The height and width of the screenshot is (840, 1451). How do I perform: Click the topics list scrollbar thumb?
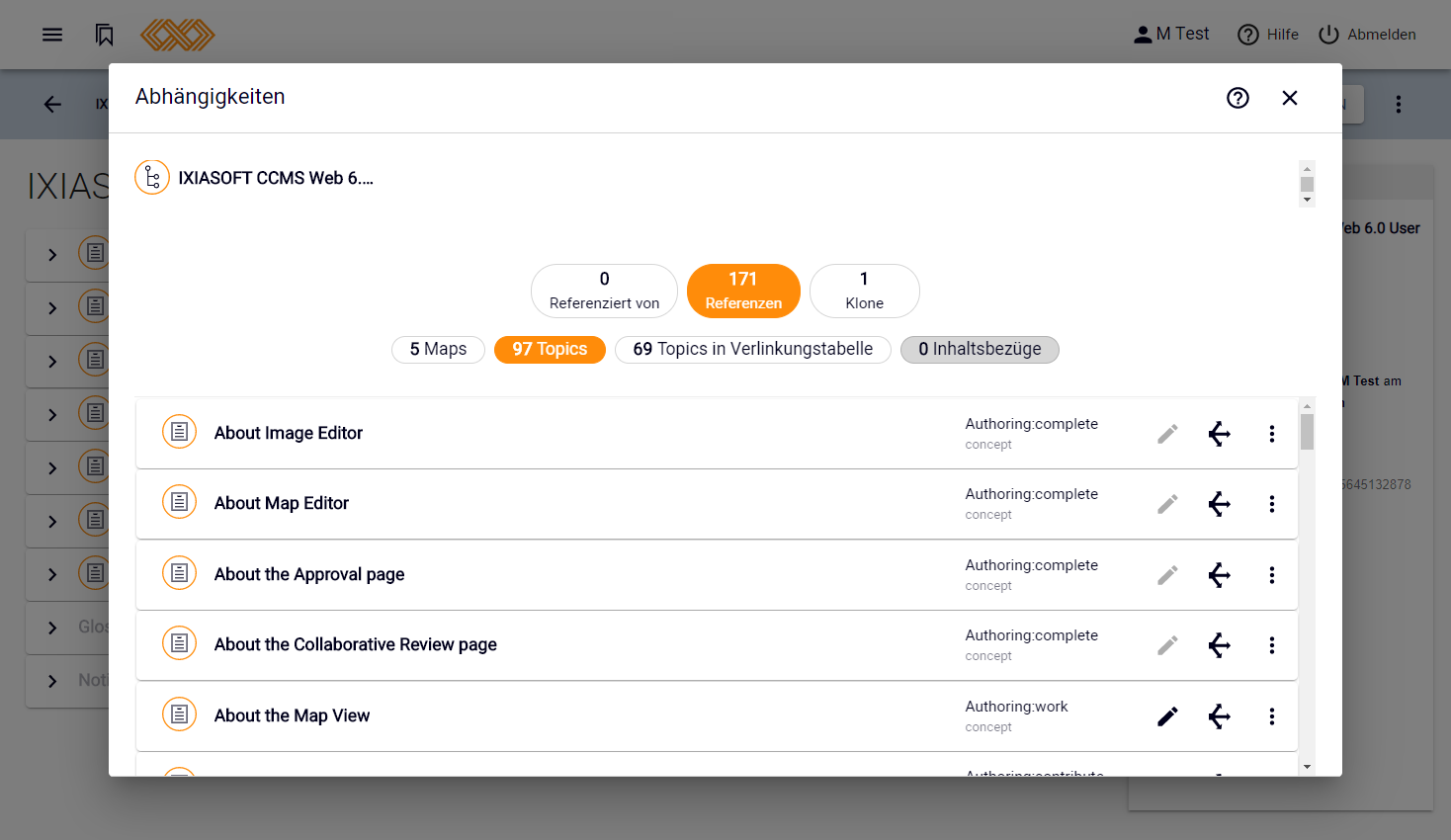point(1307,432)
